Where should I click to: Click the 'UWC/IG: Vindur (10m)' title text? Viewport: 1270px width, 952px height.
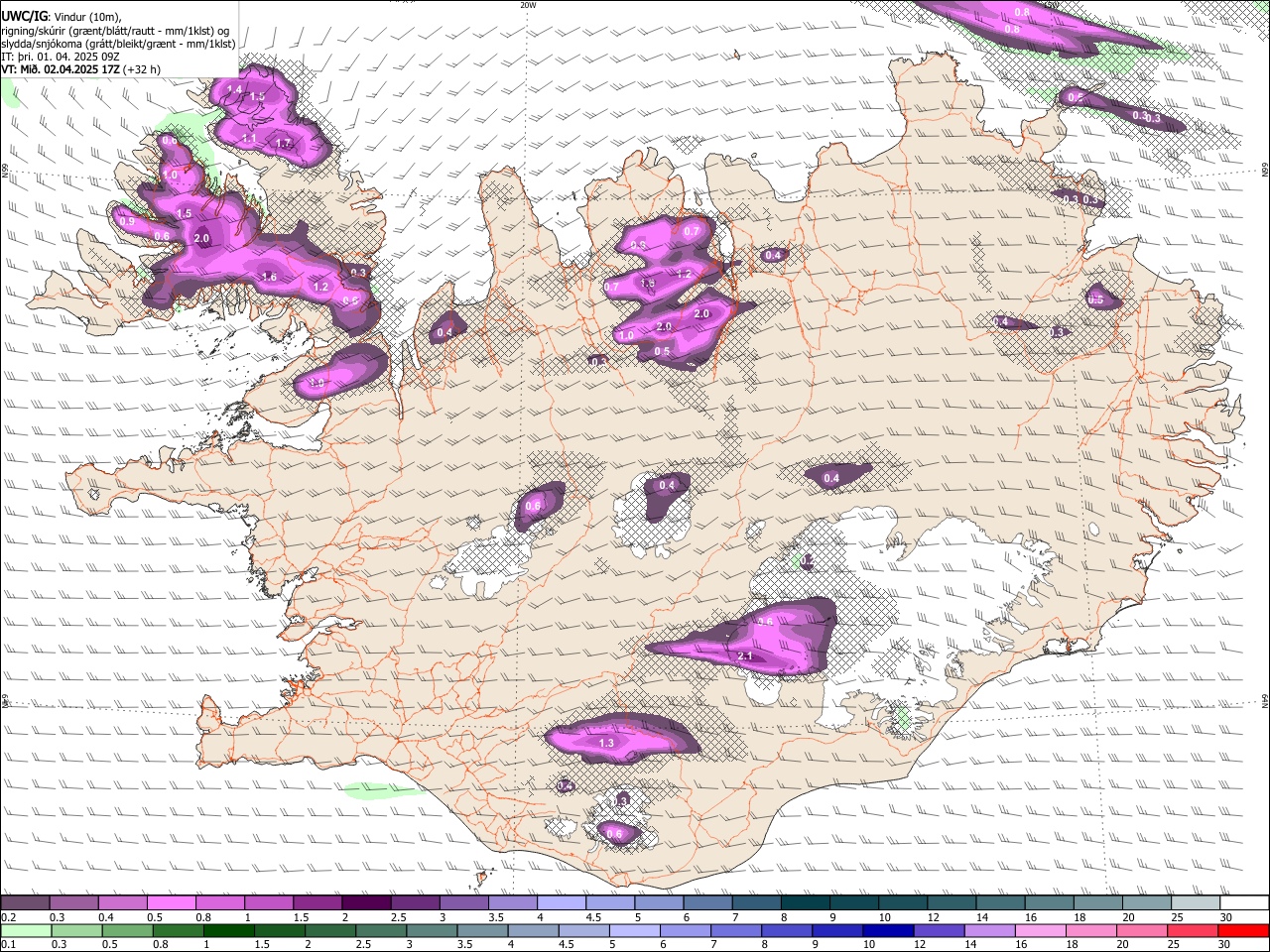coord(62,16)
